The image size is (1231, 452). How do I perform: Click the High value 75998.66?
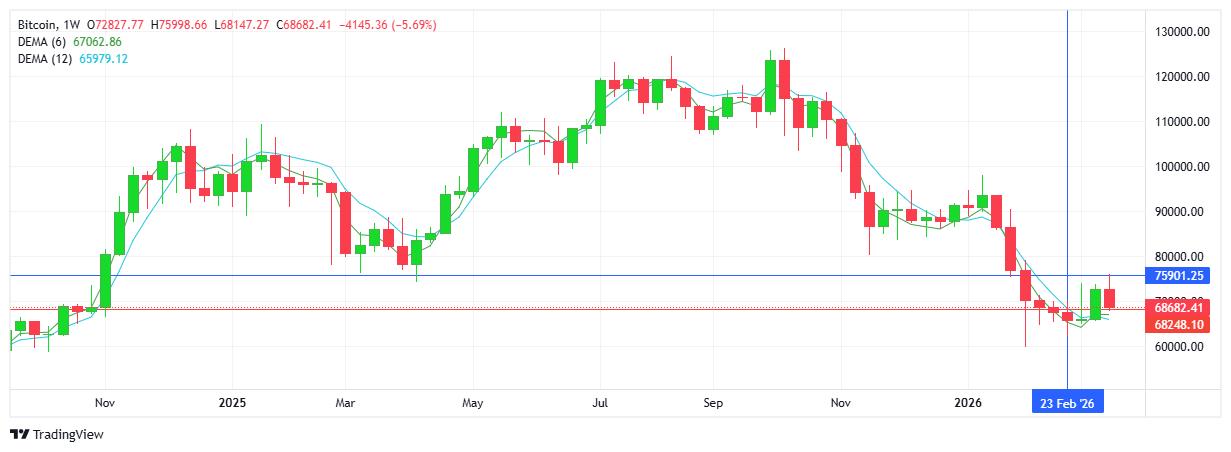178,24
